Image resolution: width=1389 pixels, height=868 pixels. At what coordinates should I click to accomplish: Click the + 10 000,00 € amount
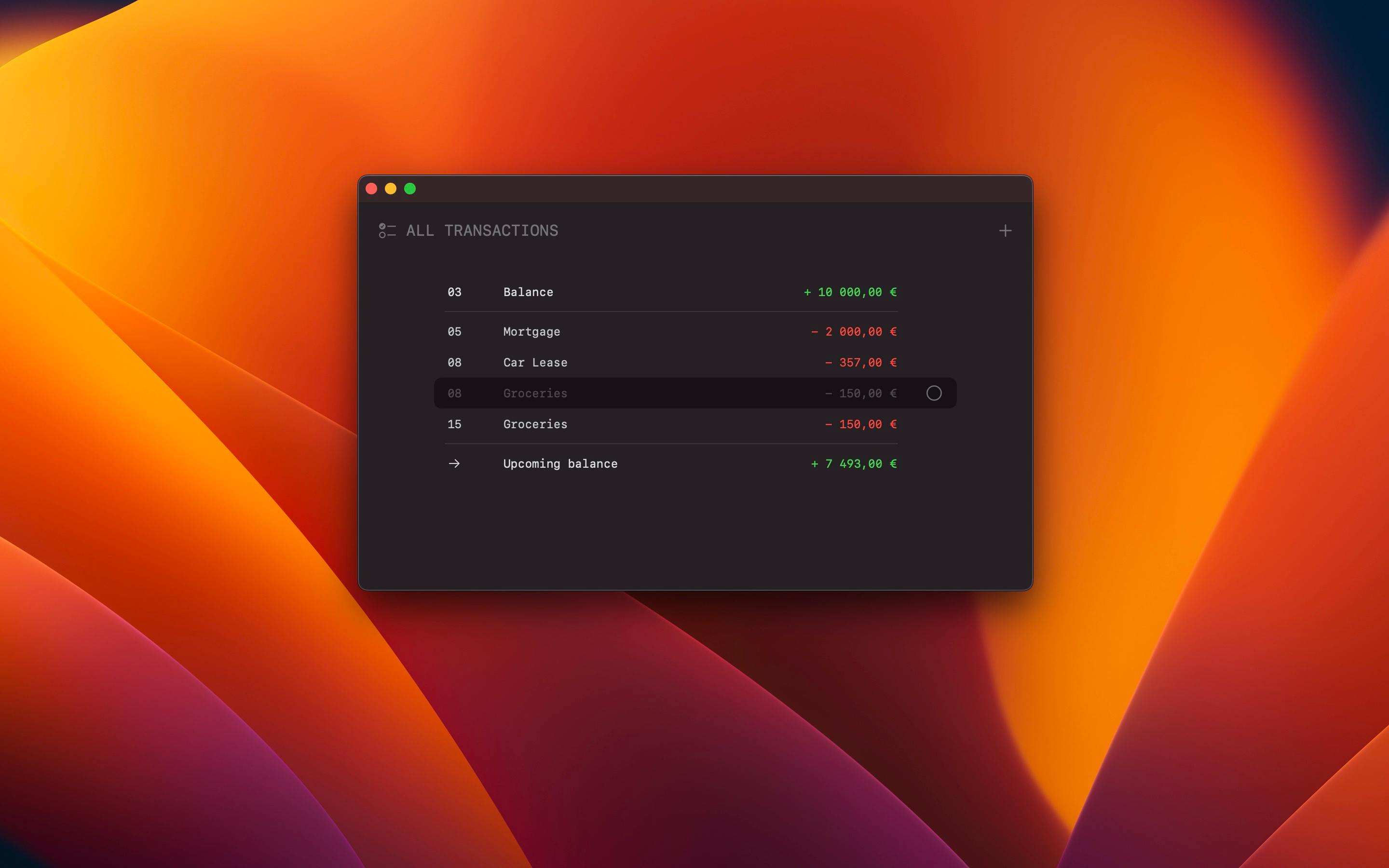tap(850, 292)
